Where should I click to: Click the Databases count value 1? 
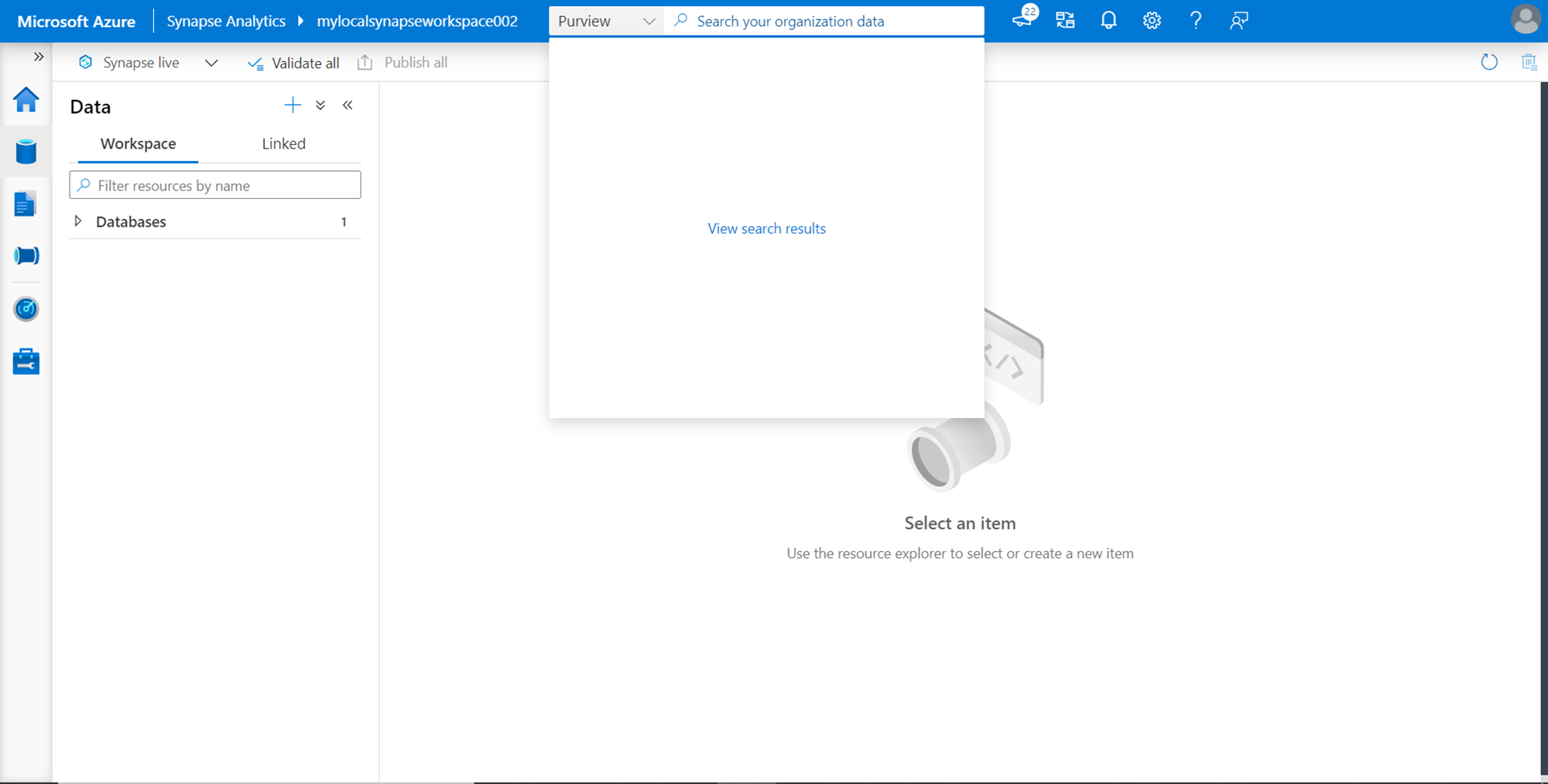click(344, 222)
